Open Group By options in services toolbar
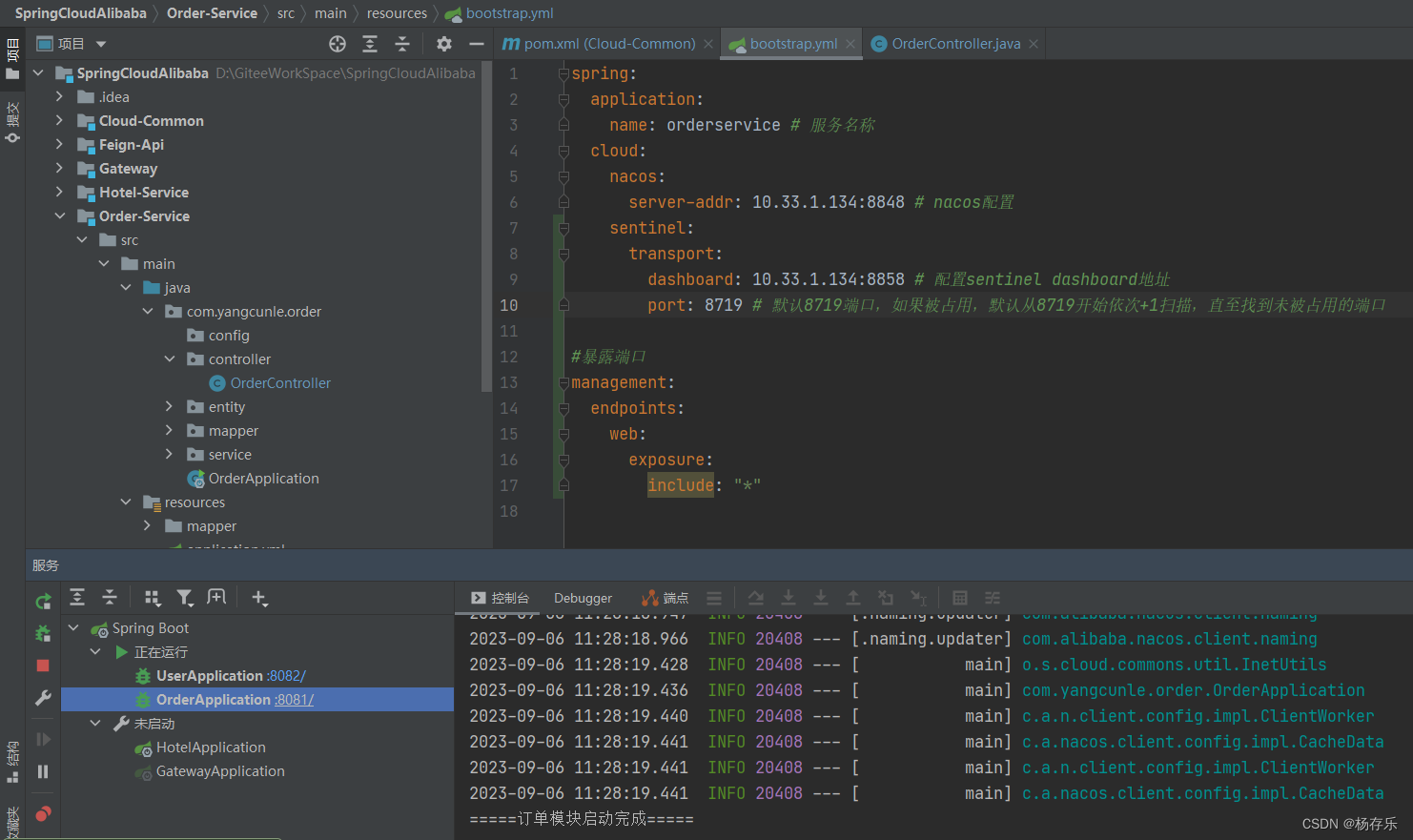The height and width of the screenshot is (840, 1413). (x=153, y=597)
